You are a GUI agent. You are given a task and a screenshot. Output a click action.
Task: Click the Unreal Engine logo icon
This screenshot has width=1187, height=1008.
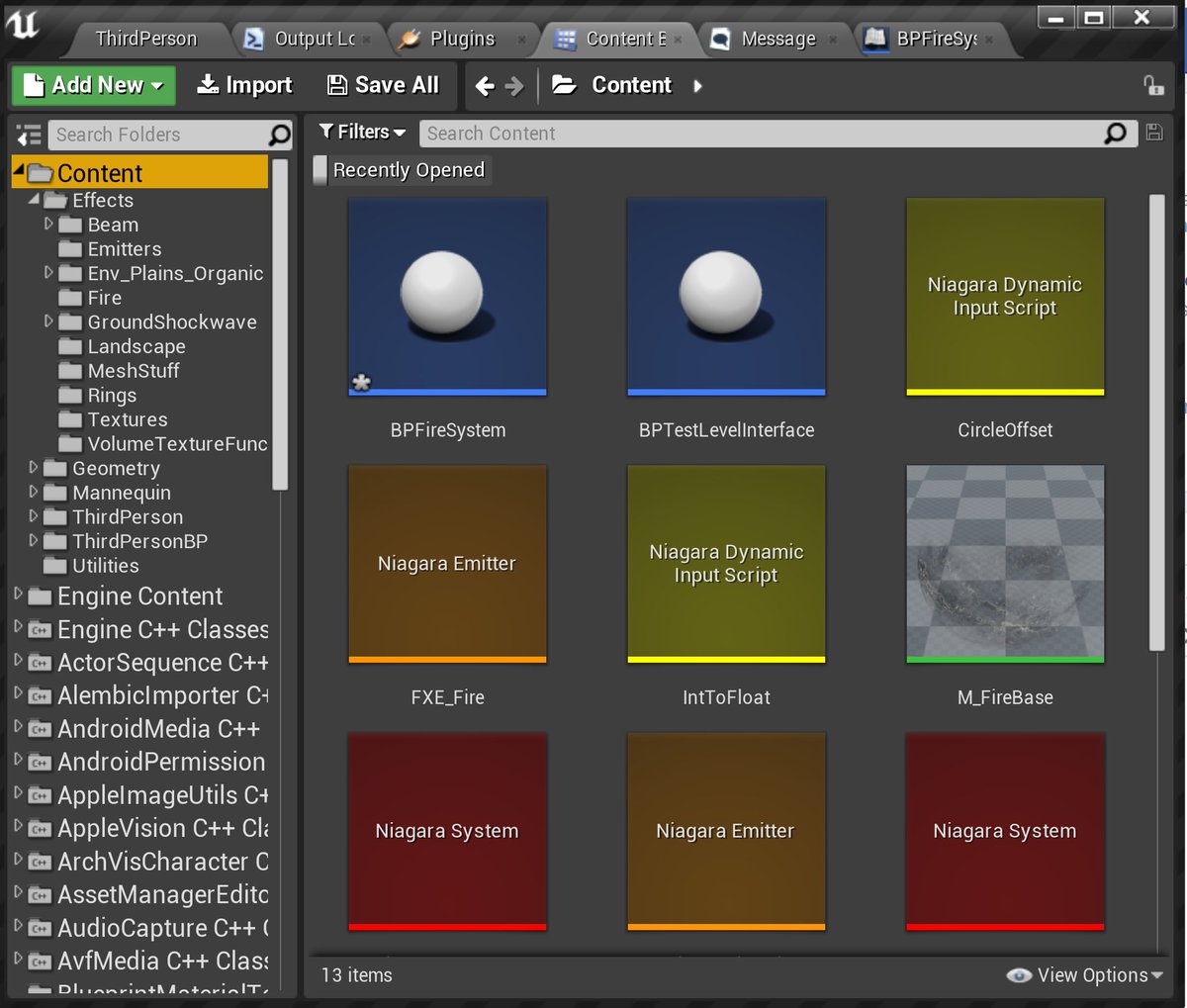22,24
